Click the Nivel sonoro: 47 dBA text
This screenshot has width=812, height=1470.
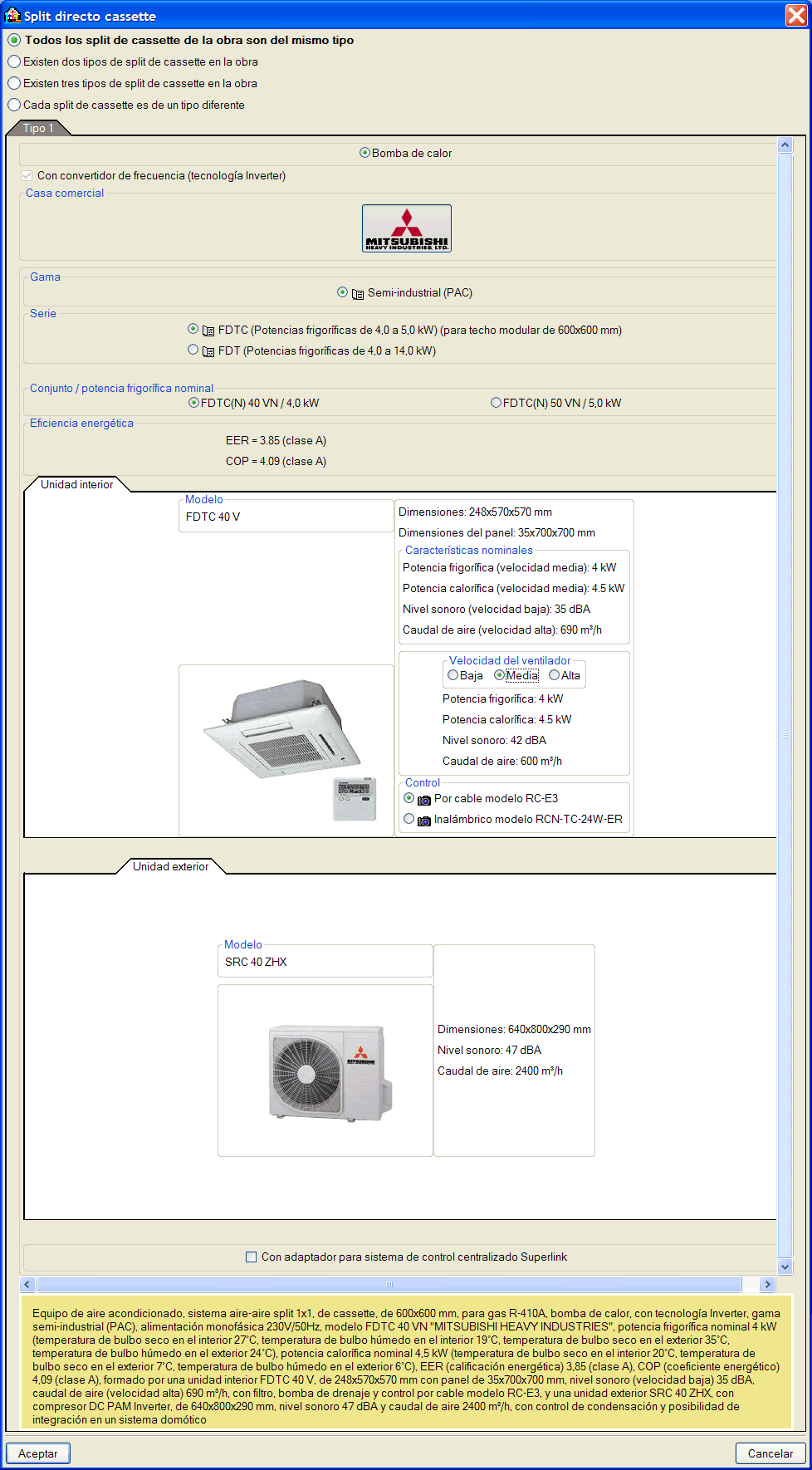coord(489,1051)
